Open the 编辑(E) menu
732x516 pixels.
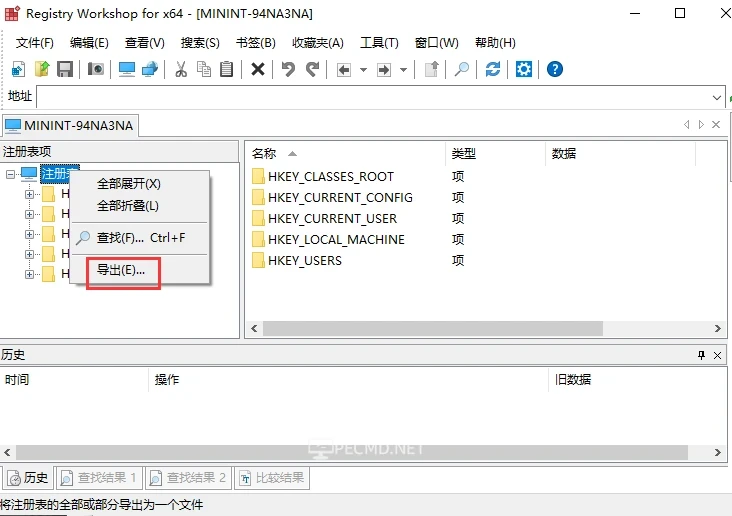tap(89, 43)
